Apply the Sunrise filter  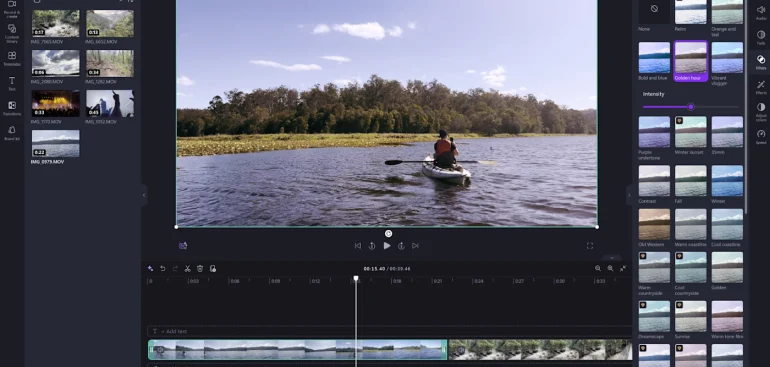690,316
